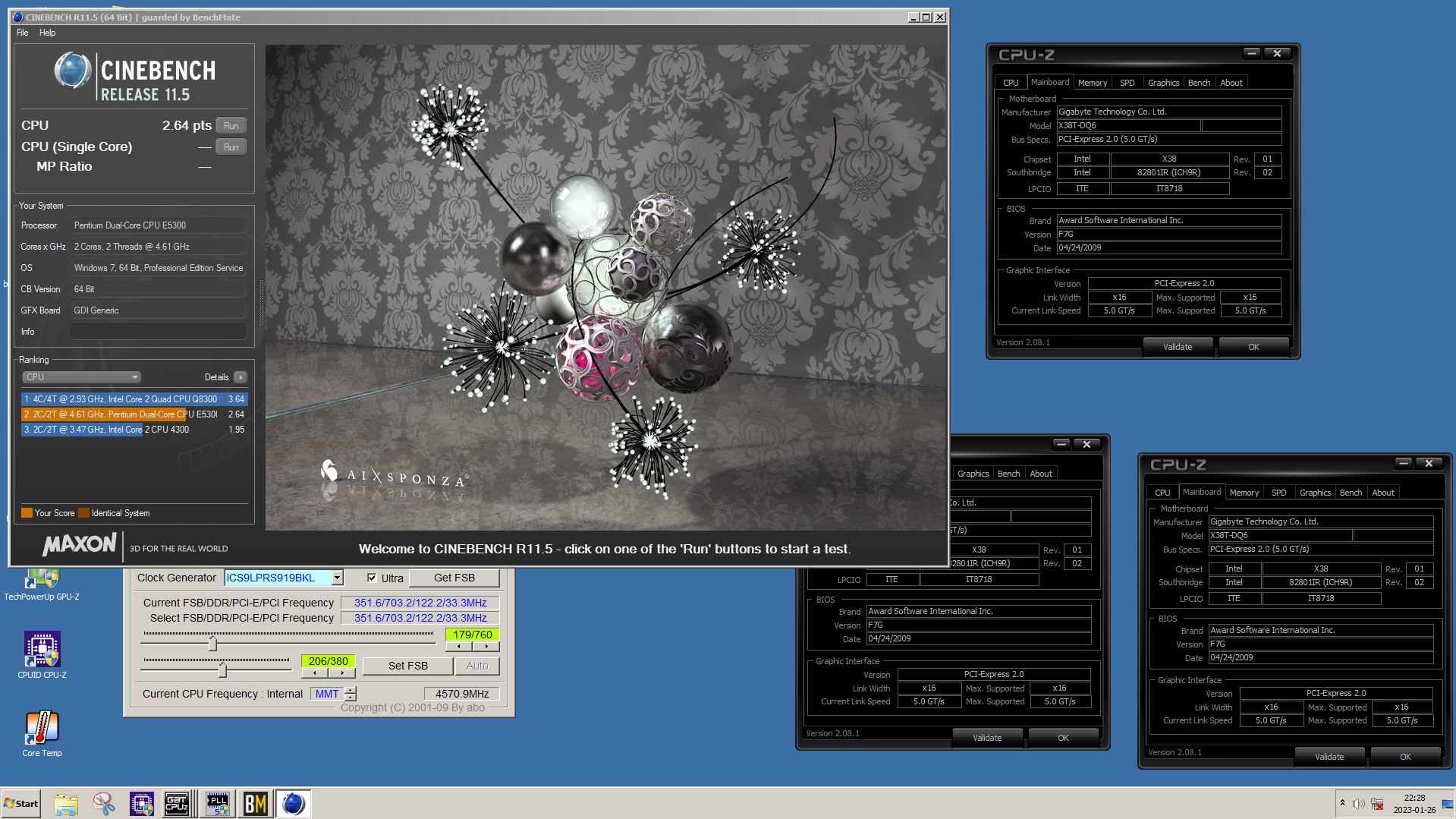The width and height of the screenshot is (1456, 819).
Task: Click the 4570.9MHz CPU frequency value
Action: click(461, 694)
